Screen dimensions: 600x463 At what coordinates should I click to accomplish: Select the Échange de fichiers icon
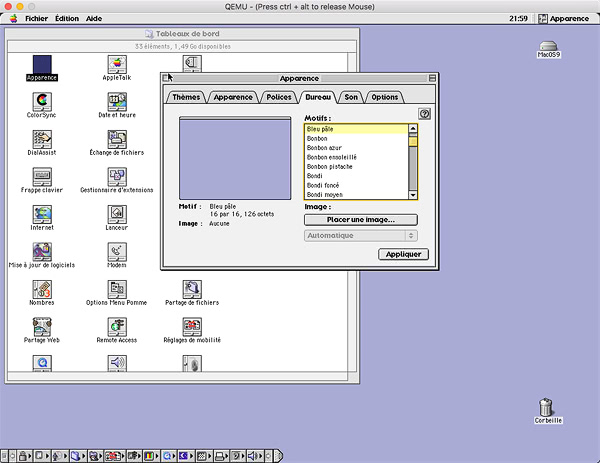click(117, 143)
